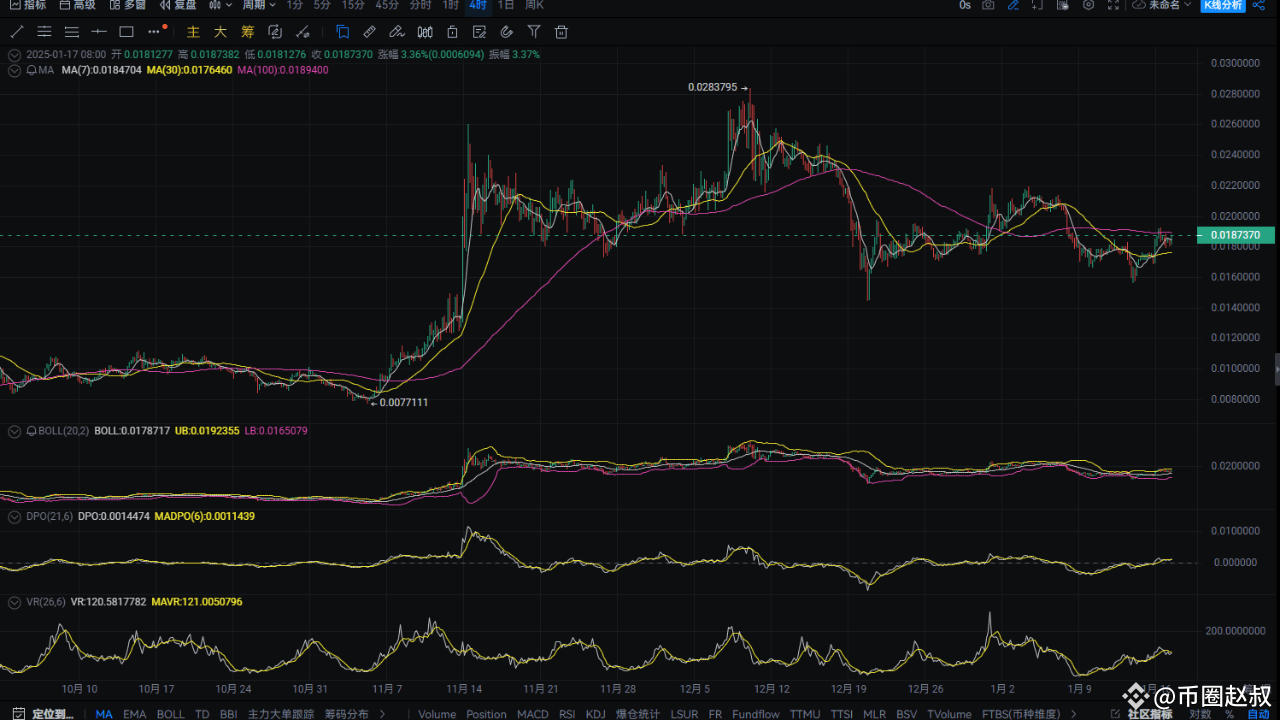Open the 周期 period dropdown
This screenshot has width=1280, height=720.
pos(256,6)
